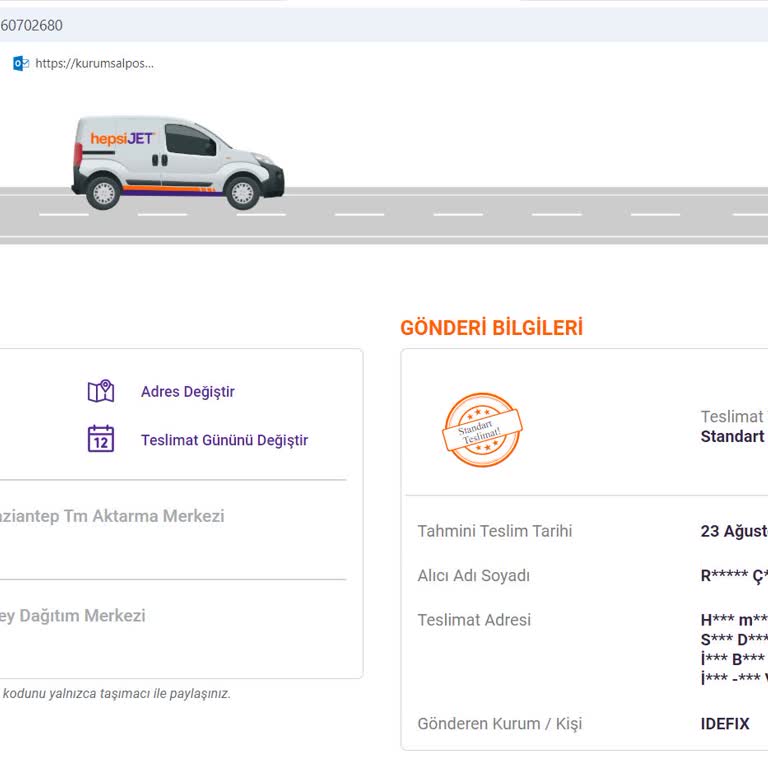
Task: Click the Dağıtım Merkezi step
Action: [72, 616]
